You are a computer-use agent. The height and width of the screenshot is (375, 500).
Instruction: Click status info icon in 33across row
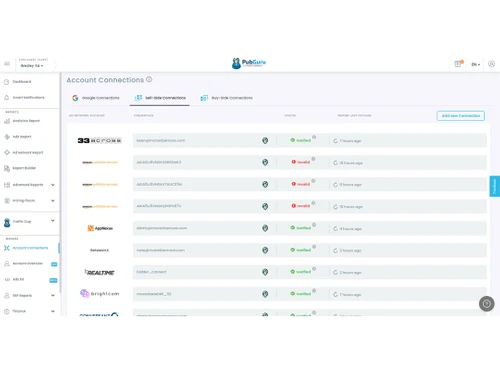click(x=314, y=137)
